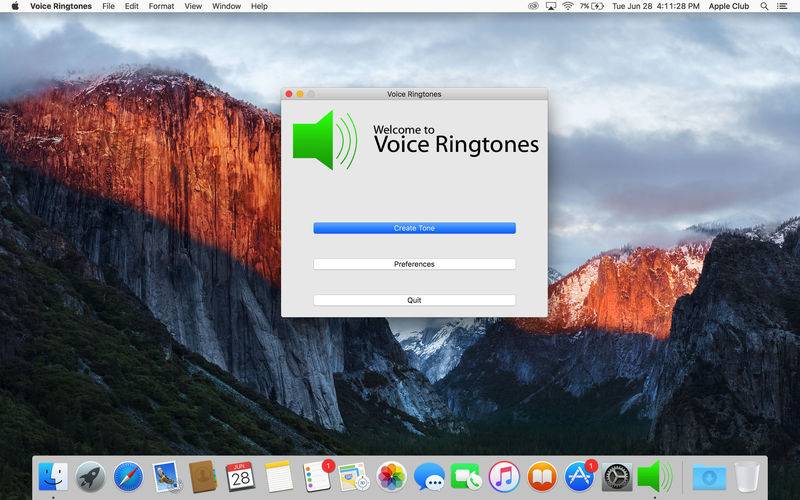Open iBooks from the Dock
This screenshot has width=800, height=500.
tap(542, 477)
